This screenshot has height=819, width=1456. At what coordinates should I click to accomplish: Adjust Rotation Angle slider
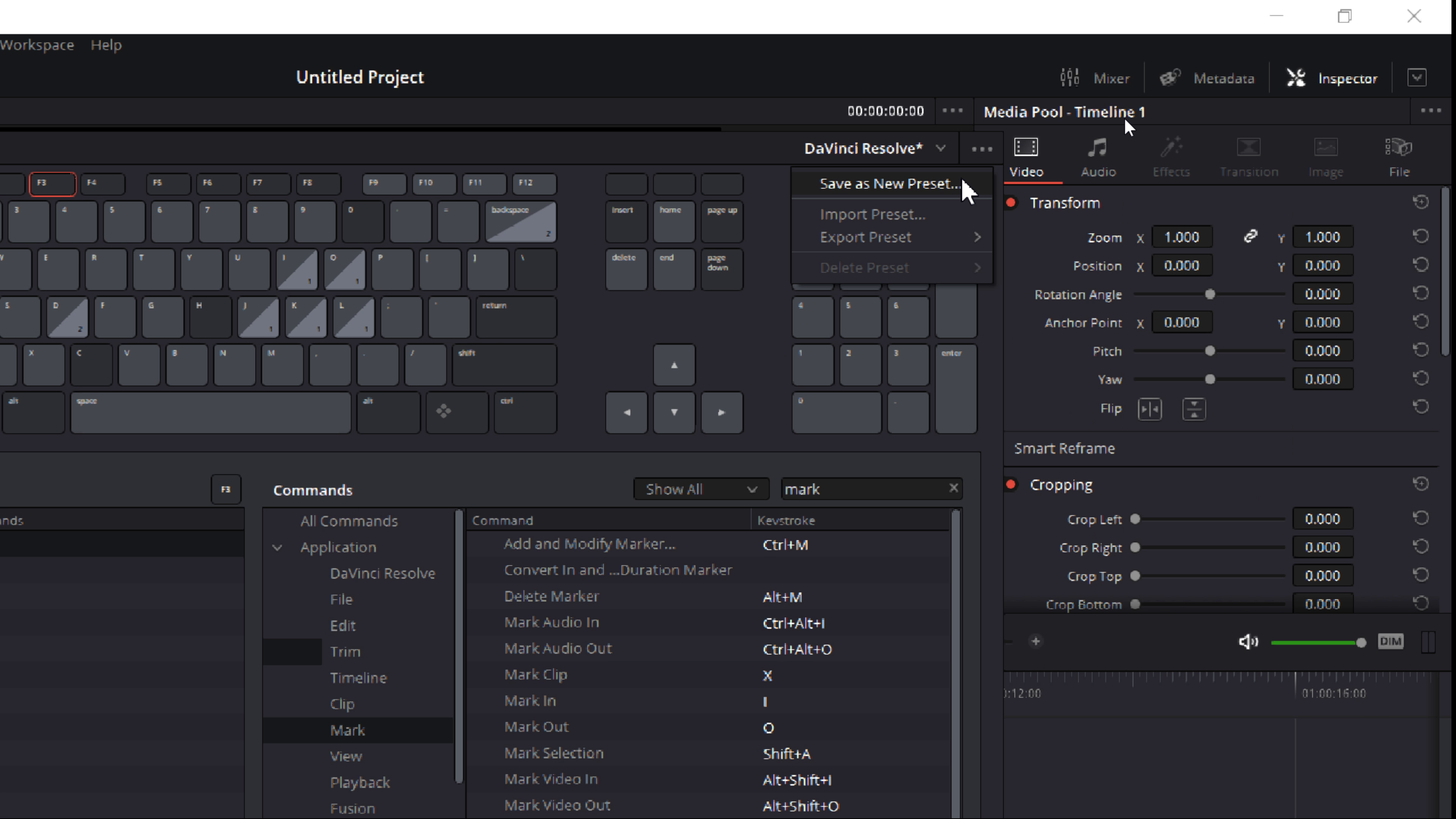click(x=1210, y=294)
